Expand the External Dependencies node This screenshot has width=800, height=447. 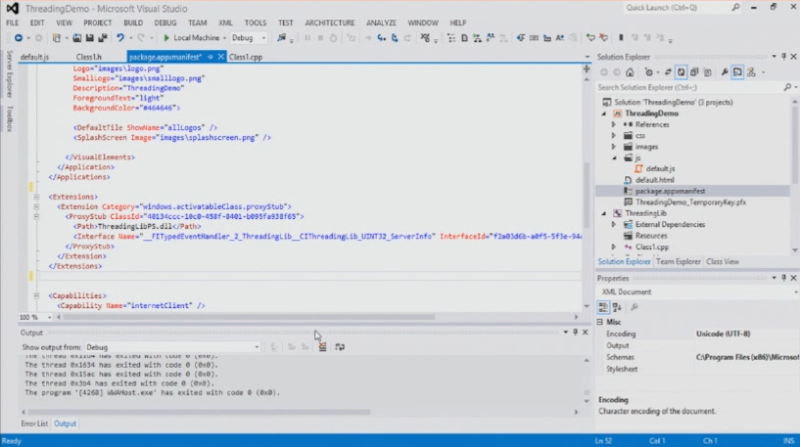click(x=614, y=225)
